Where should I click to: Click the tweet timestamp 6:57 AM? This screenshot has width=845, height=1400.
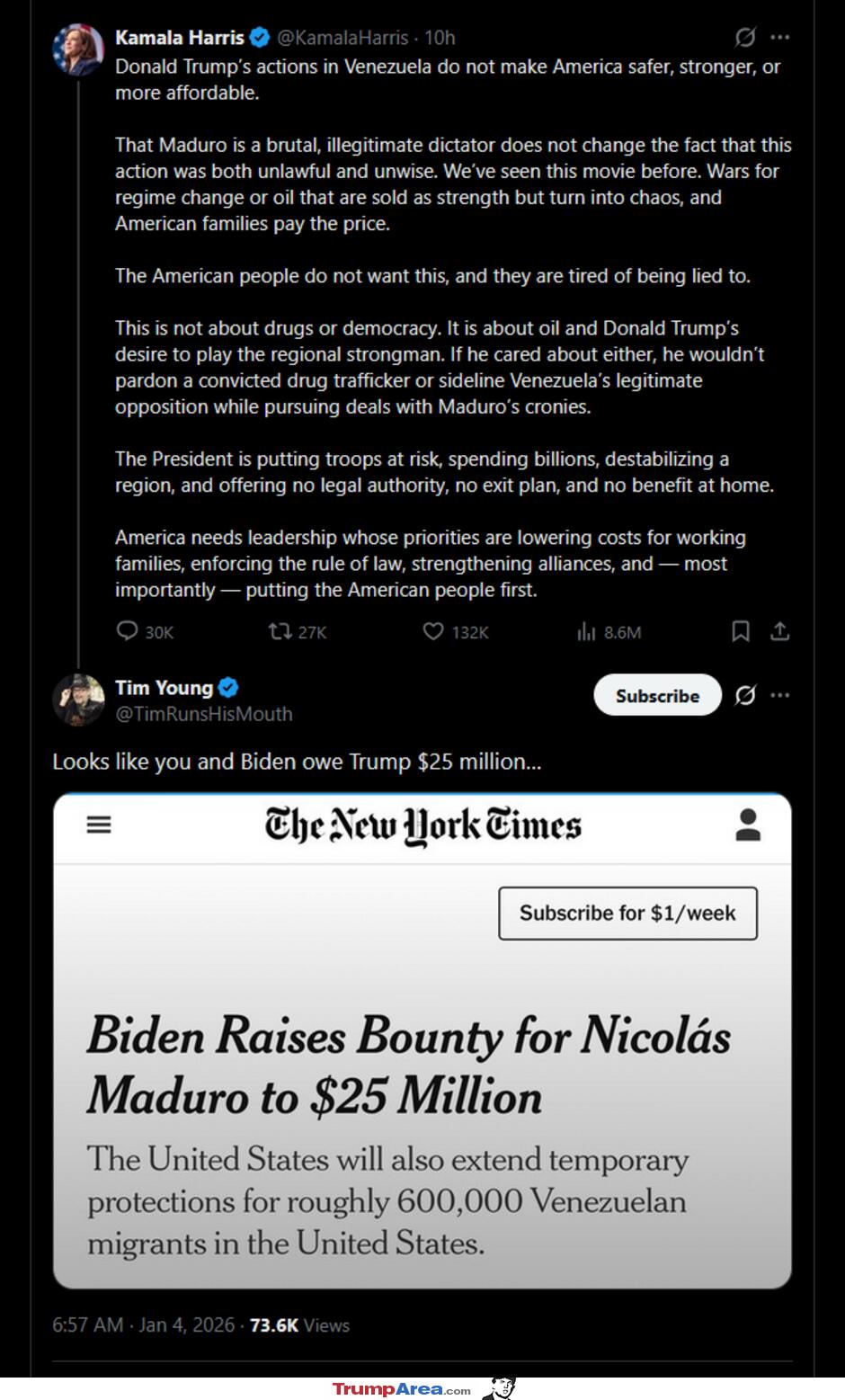tap(87, 1324)
